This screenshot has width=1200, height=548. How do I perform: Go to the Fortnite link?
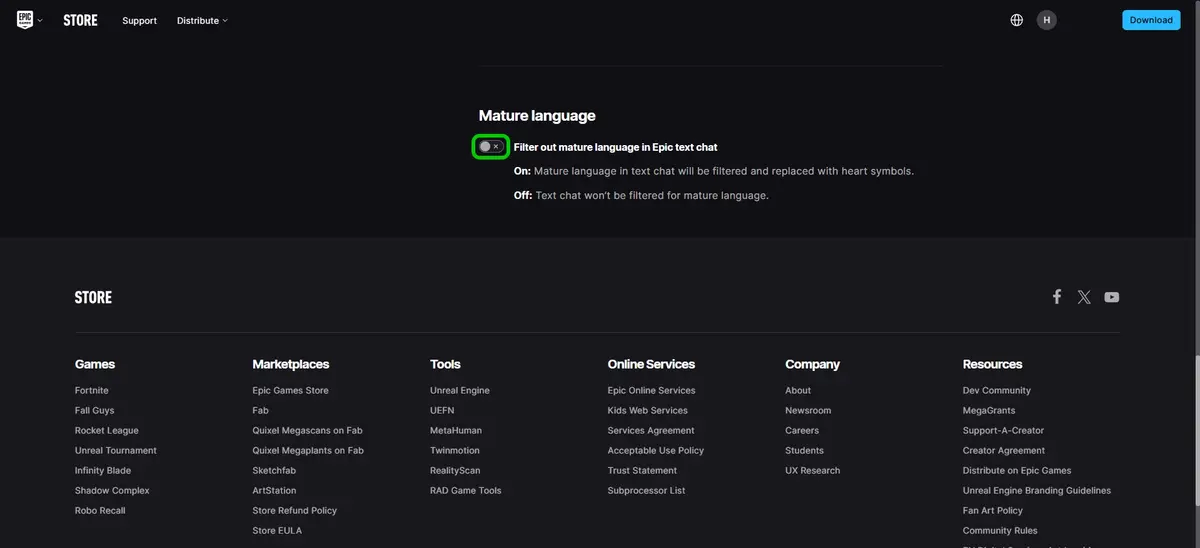[91, 390]
